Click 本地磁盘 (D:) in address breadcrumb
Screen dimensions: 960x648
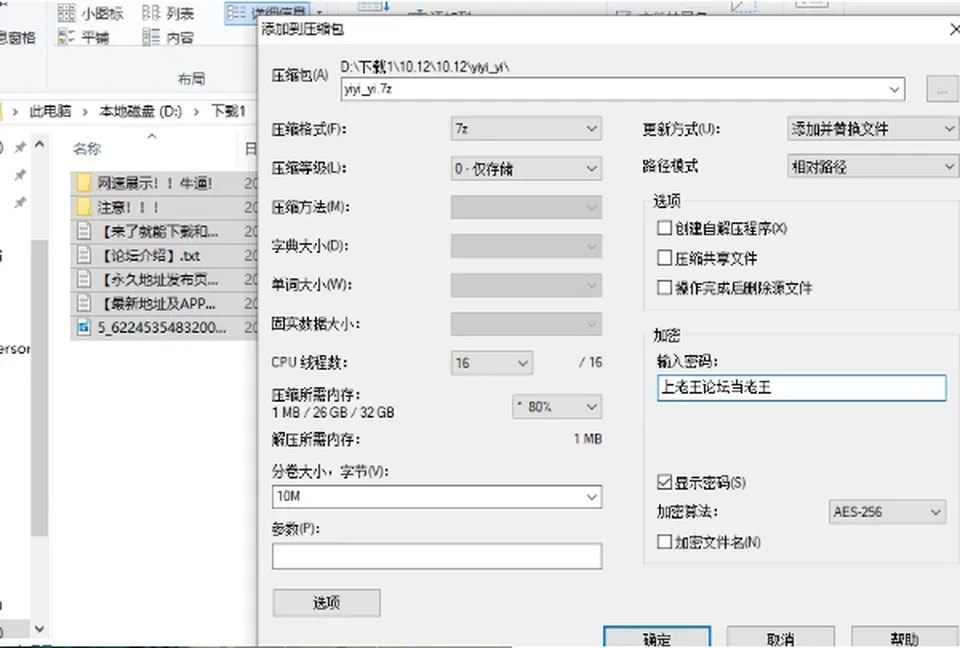pos(140,111)
